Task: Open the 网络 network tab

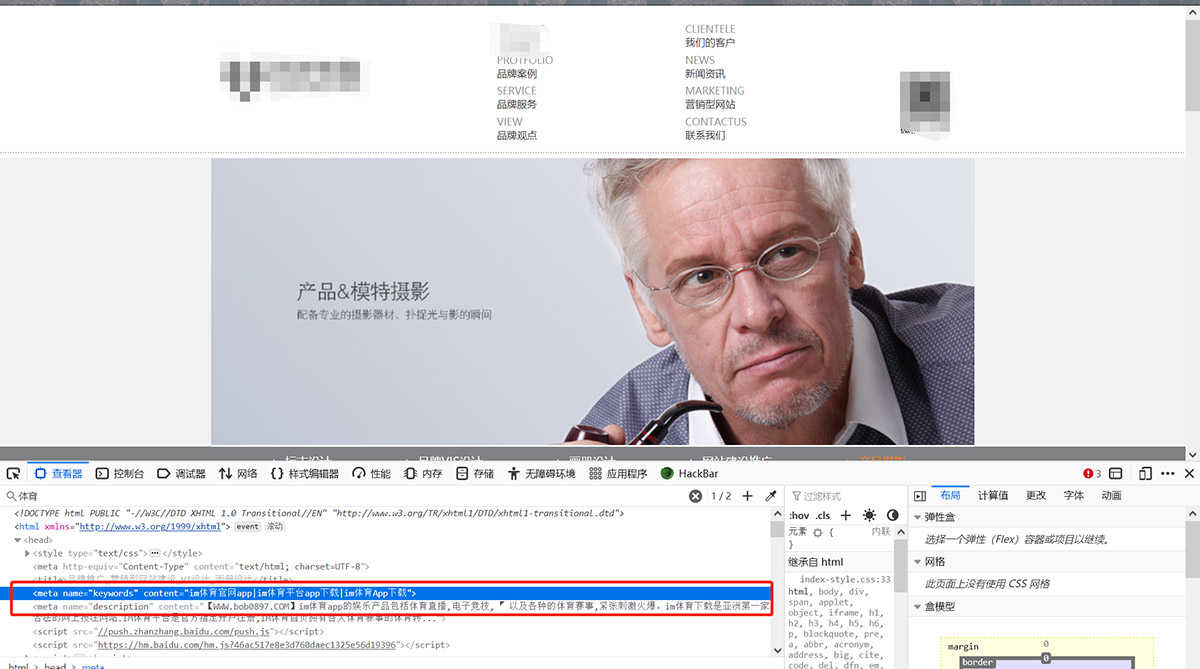Action: click(x=237, y=473)
